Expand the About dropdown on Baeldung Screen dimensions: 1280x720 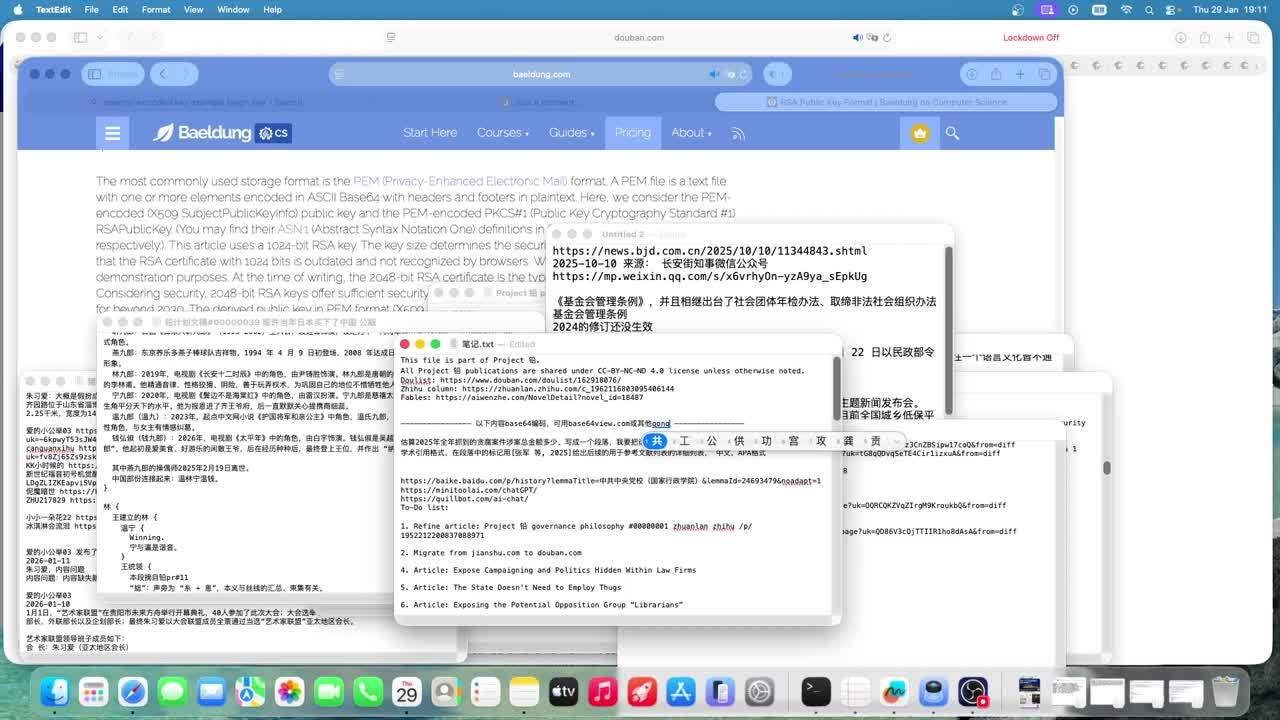(691, 133)
